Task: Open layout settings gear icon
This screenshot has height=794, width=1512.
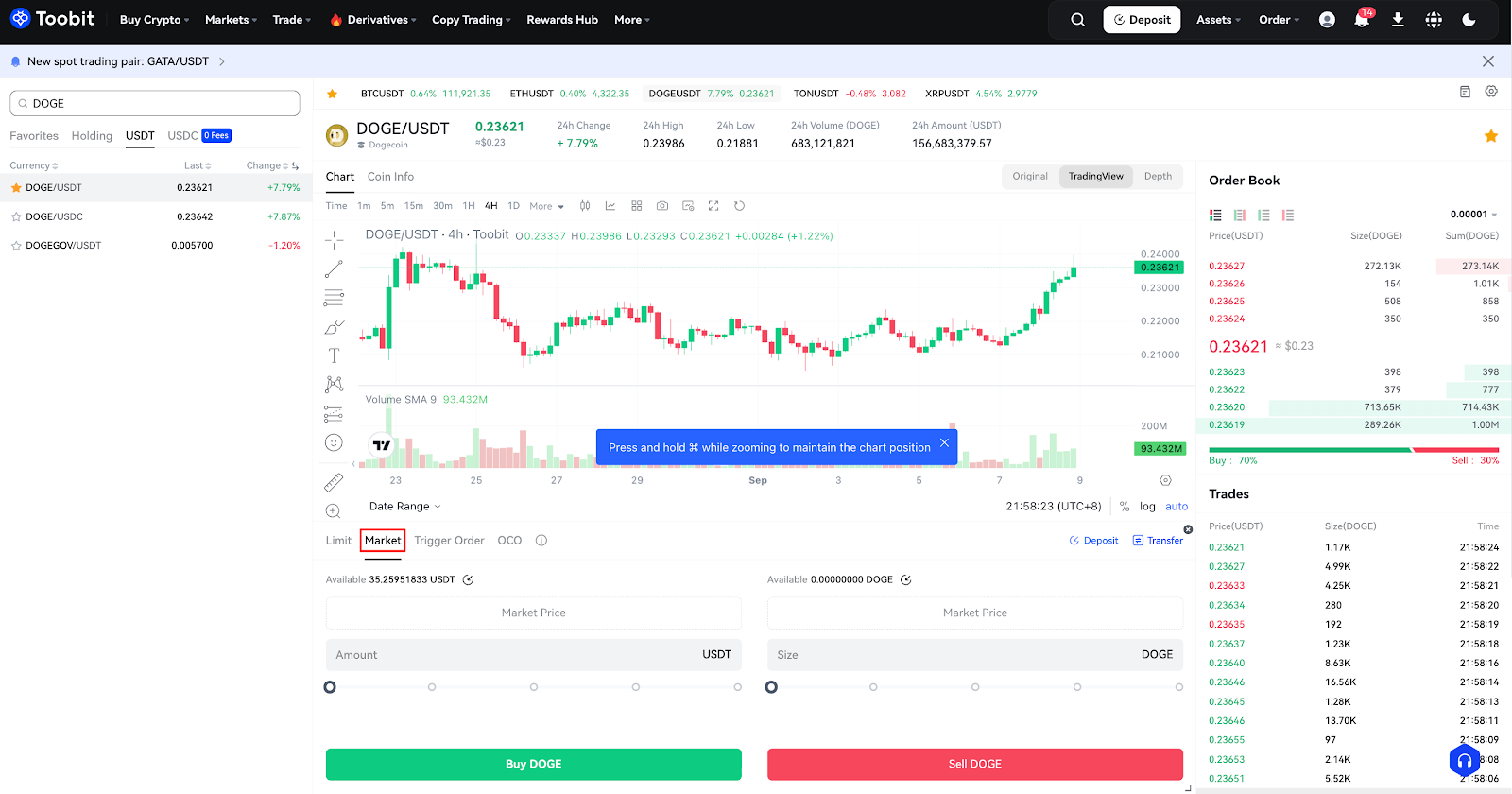Action: (x=1491, y=92)
